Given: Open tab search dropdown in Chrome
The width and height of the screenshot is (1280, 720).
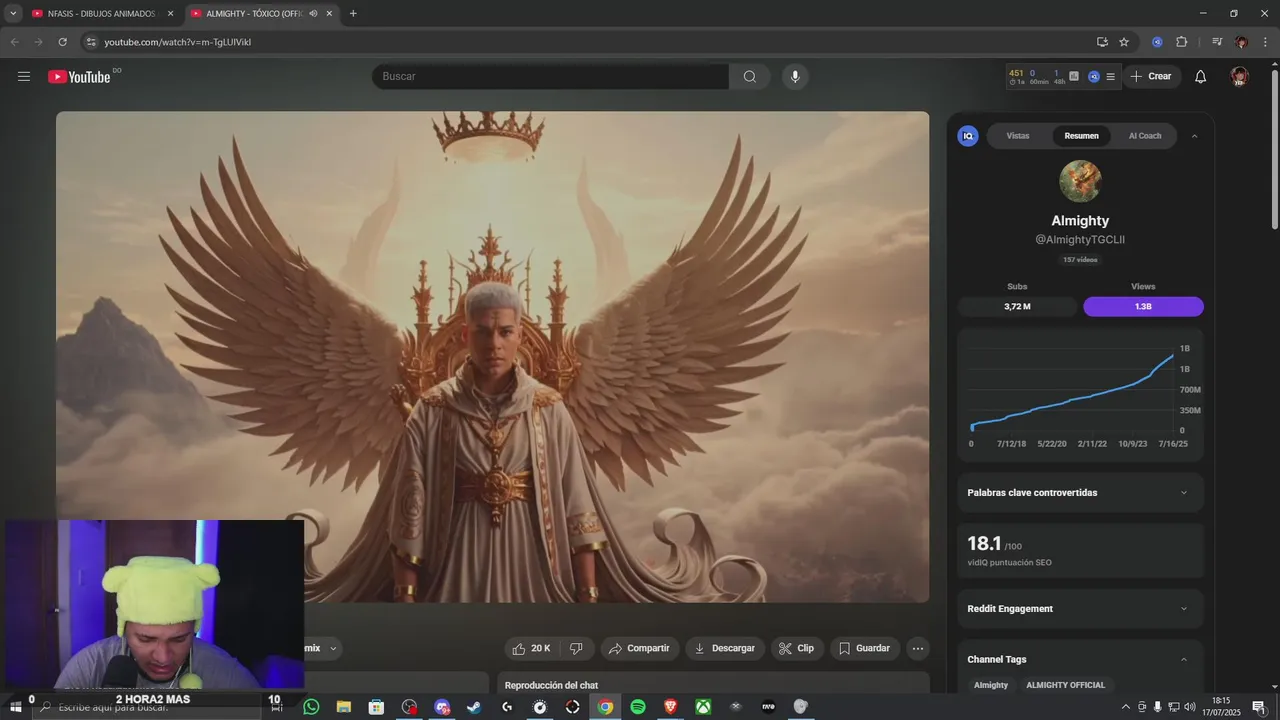Looking at the screenshot, I should pos(13,14).
